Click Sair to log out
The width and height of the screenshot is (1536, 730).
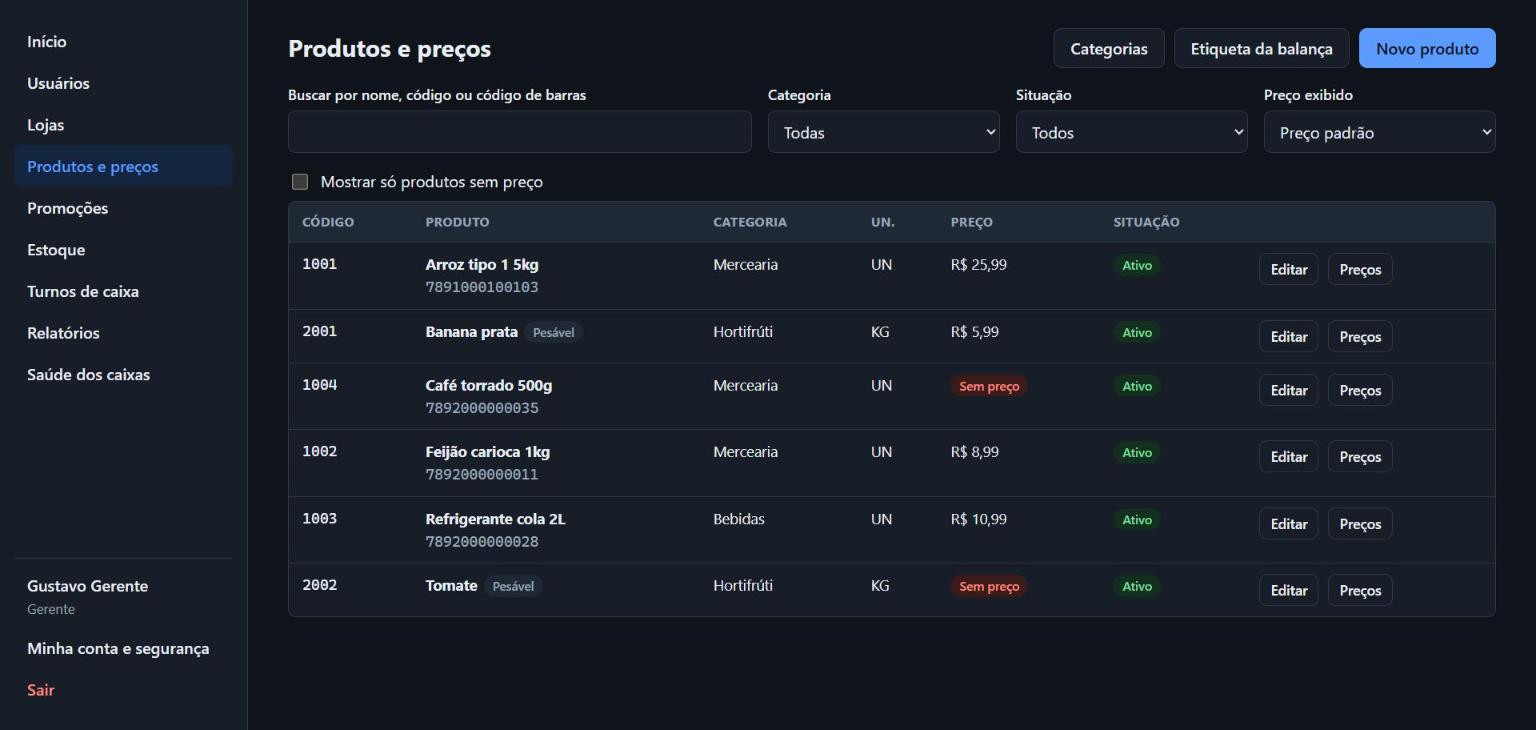coord(123,690)
